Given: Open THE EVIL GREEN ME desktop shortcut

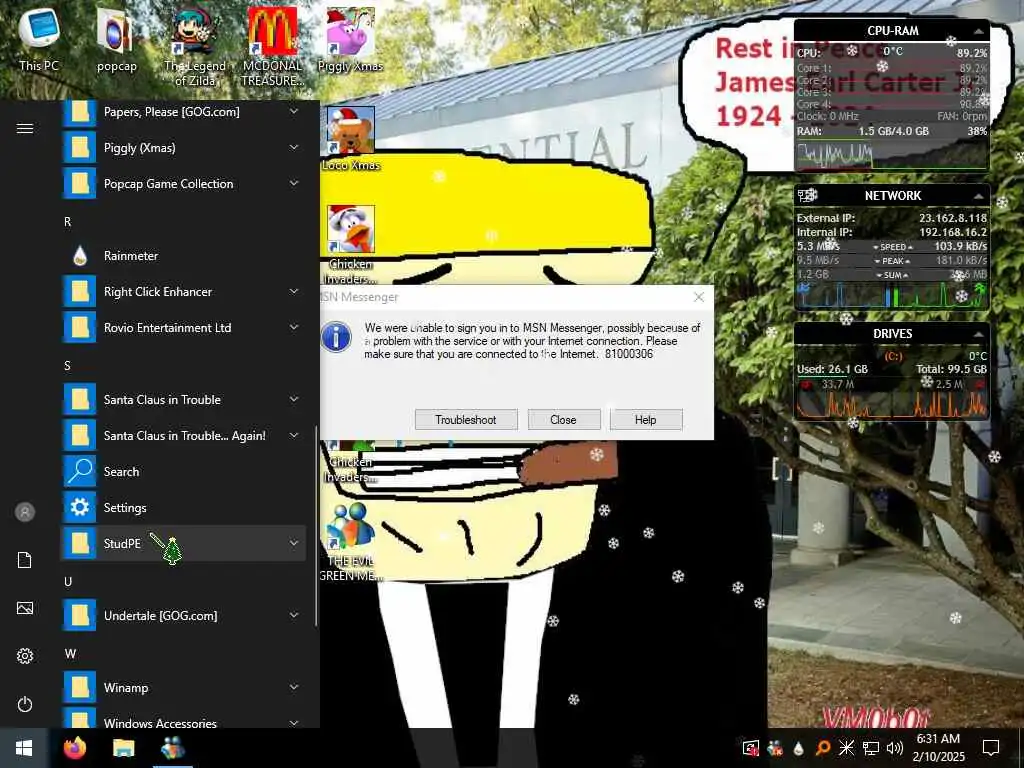Looking at the screenshot, I should (351, 541).
